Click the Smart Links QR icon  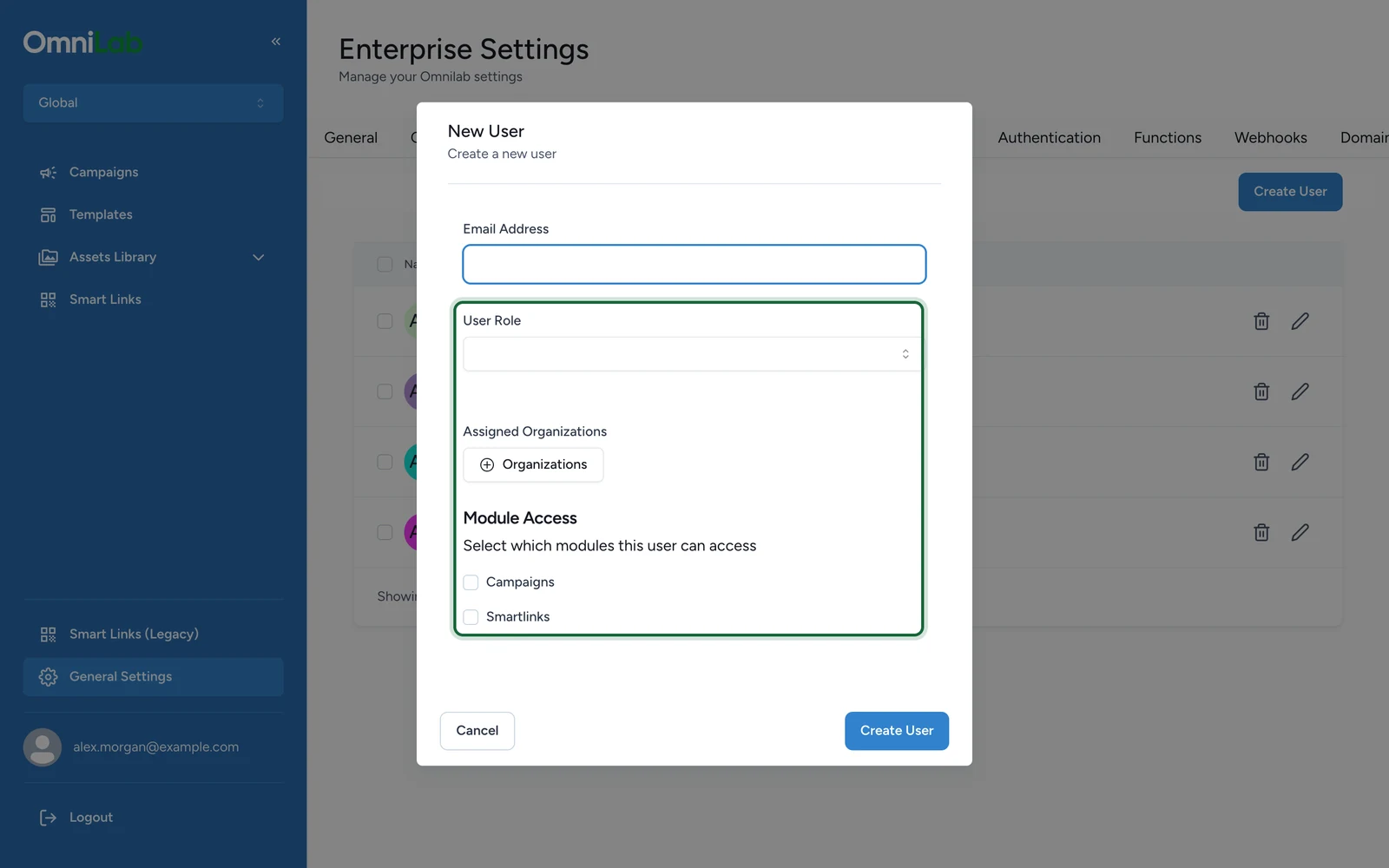coord(48,300)
